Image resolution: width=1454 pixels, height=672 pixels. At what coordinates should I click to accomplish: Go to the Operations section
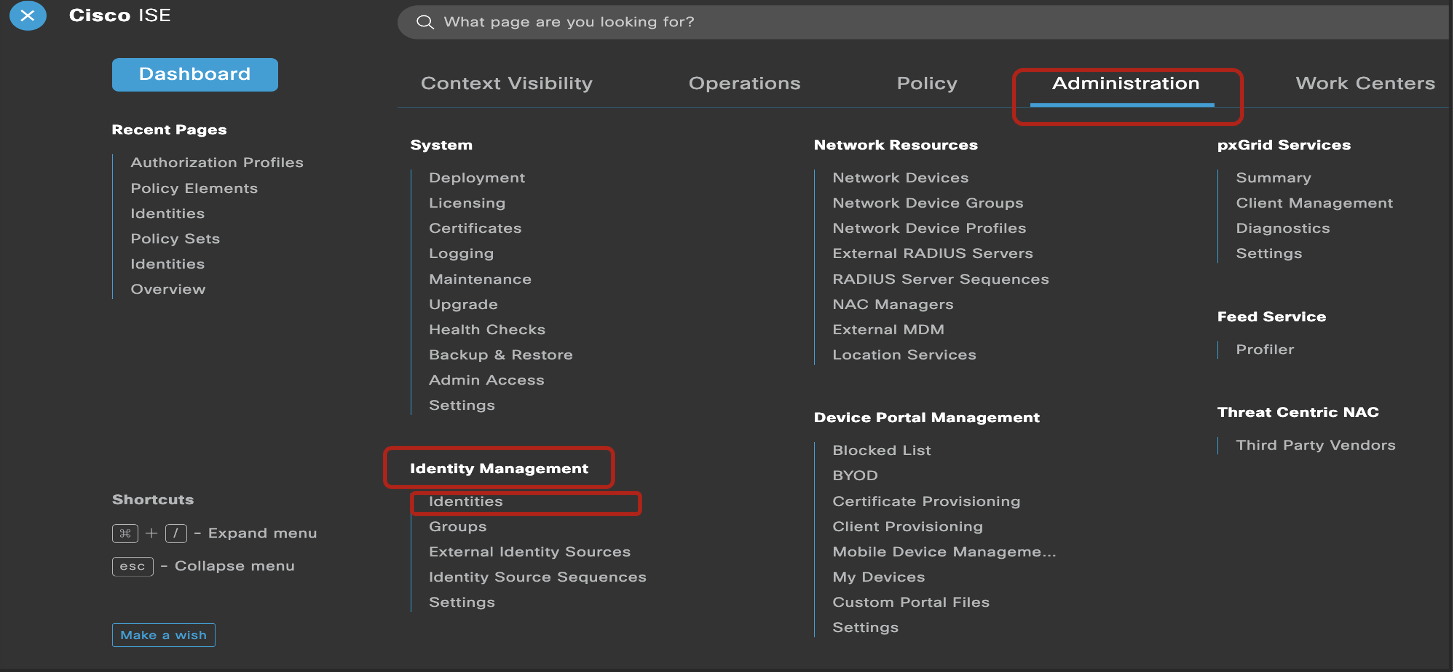(744, 83)
